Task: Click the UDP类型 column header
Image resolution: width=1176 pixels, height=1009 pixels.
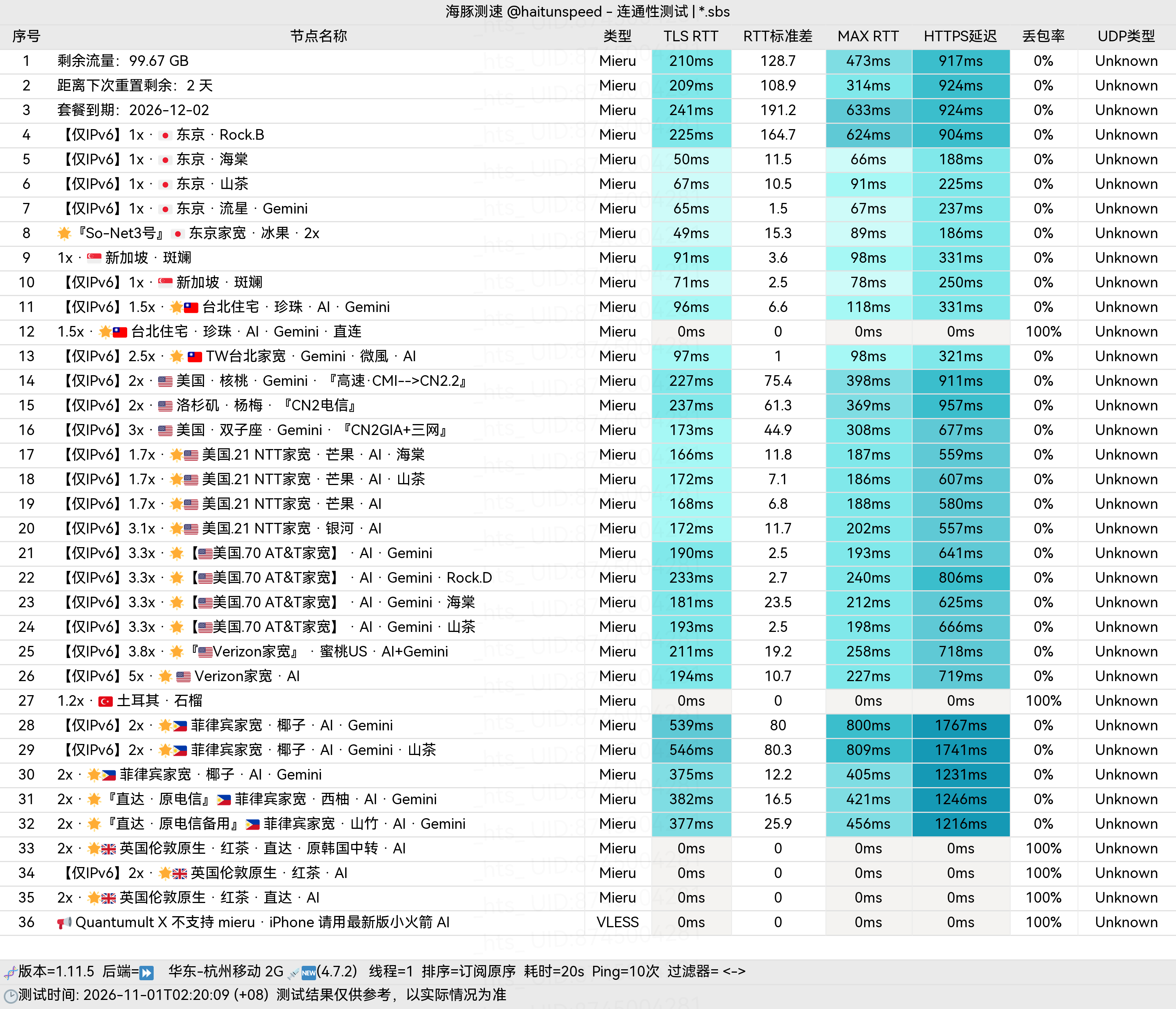Action: pos(1126,36)
